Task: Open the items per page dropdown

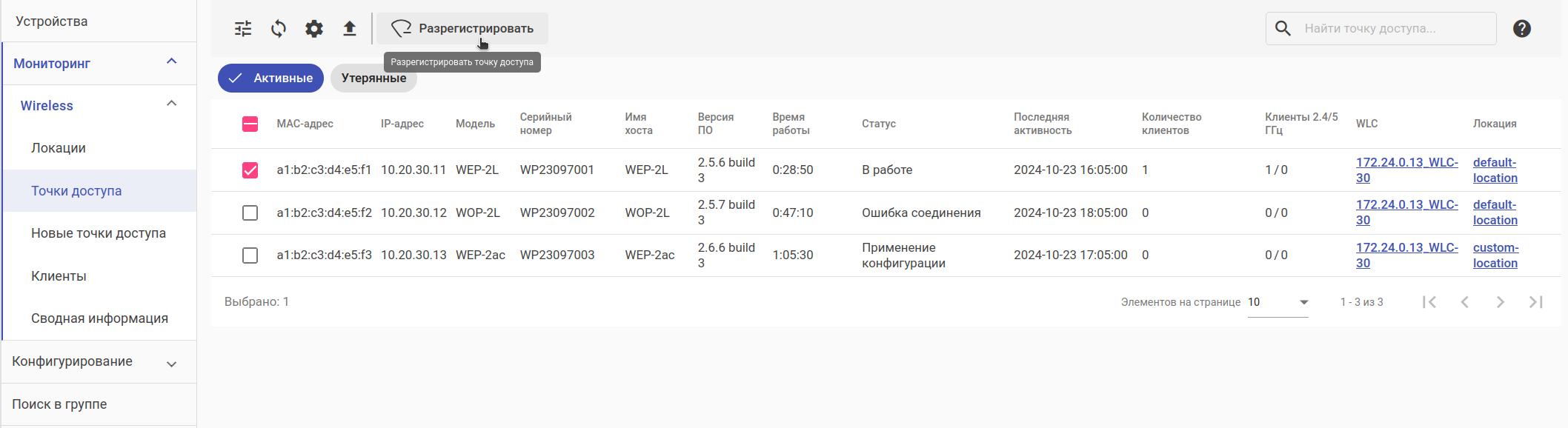Action: (1278, 302)
